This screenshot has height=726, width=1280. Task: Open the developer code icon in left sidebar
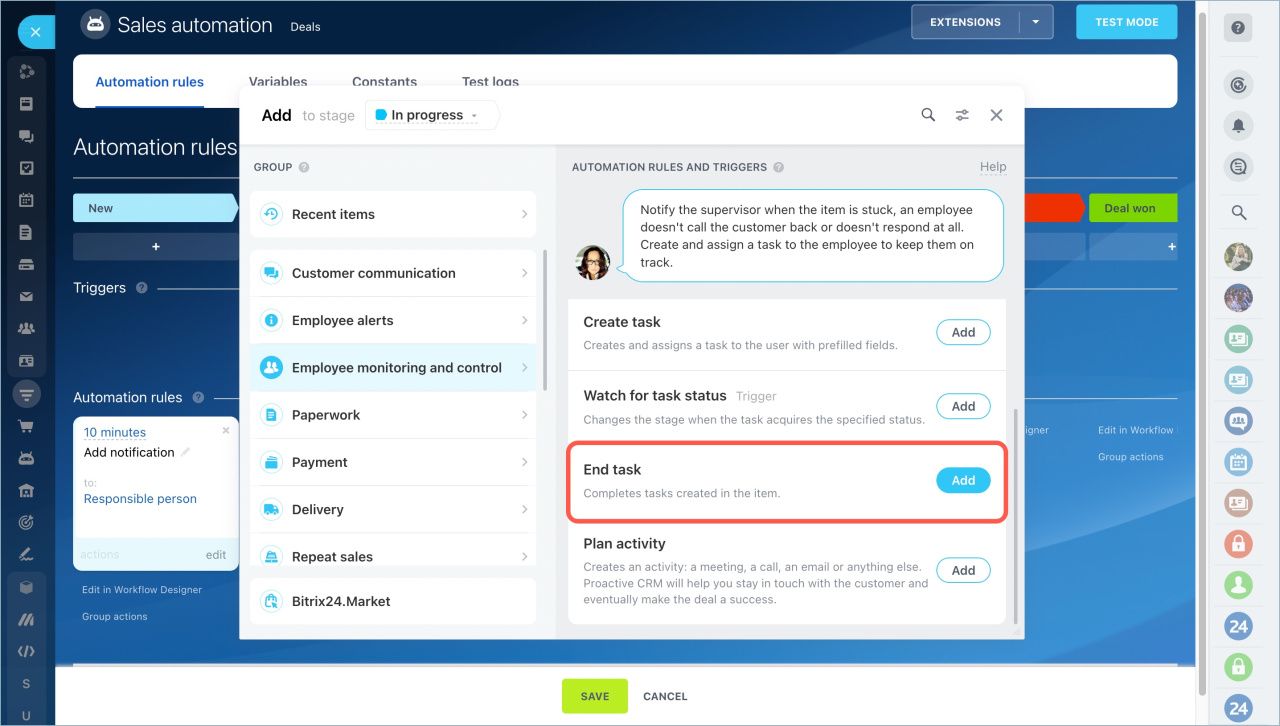[27, 652]
